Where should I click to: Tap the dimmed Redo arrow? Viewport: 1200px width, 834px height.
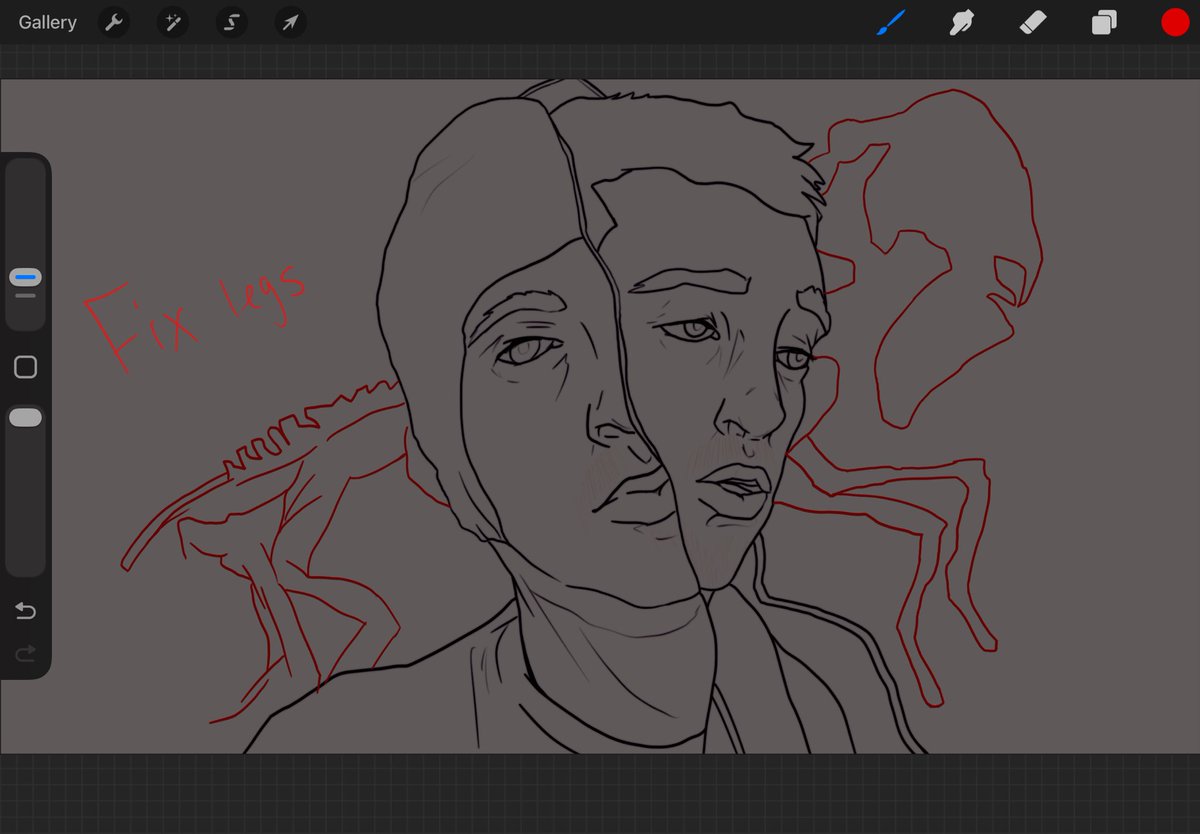pos(25,654)
